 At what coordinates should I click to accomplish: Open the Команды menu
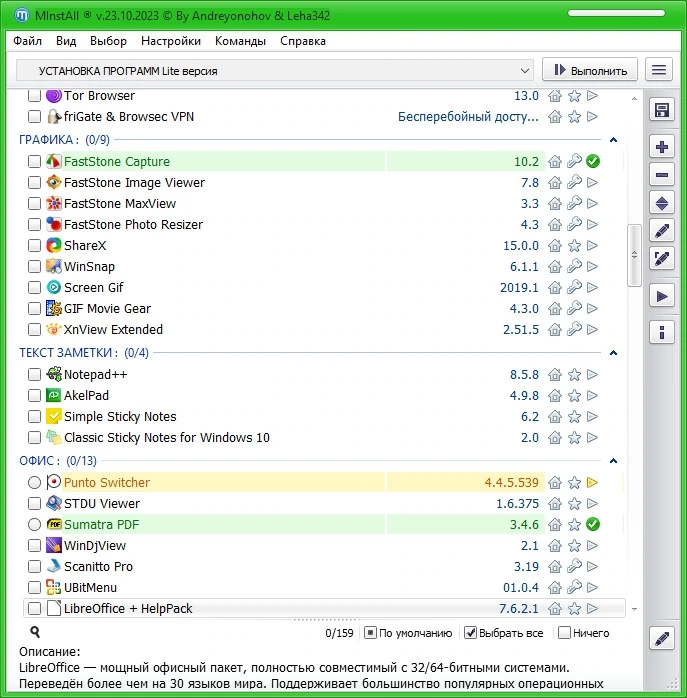(x=240, y=41)
